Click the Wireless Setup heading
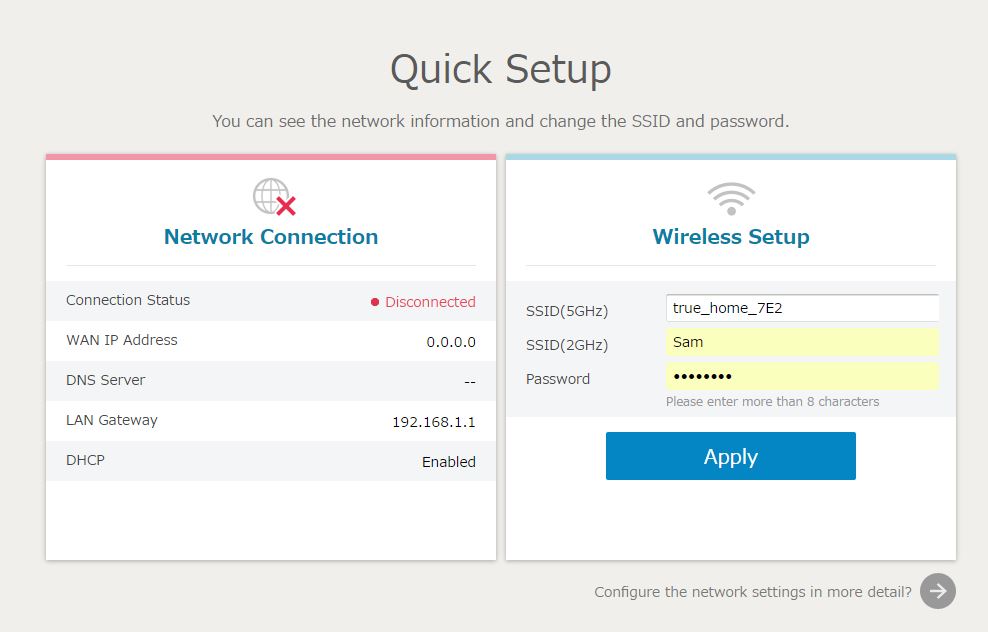This screenshot has width=988, height=632. [731, 237]
